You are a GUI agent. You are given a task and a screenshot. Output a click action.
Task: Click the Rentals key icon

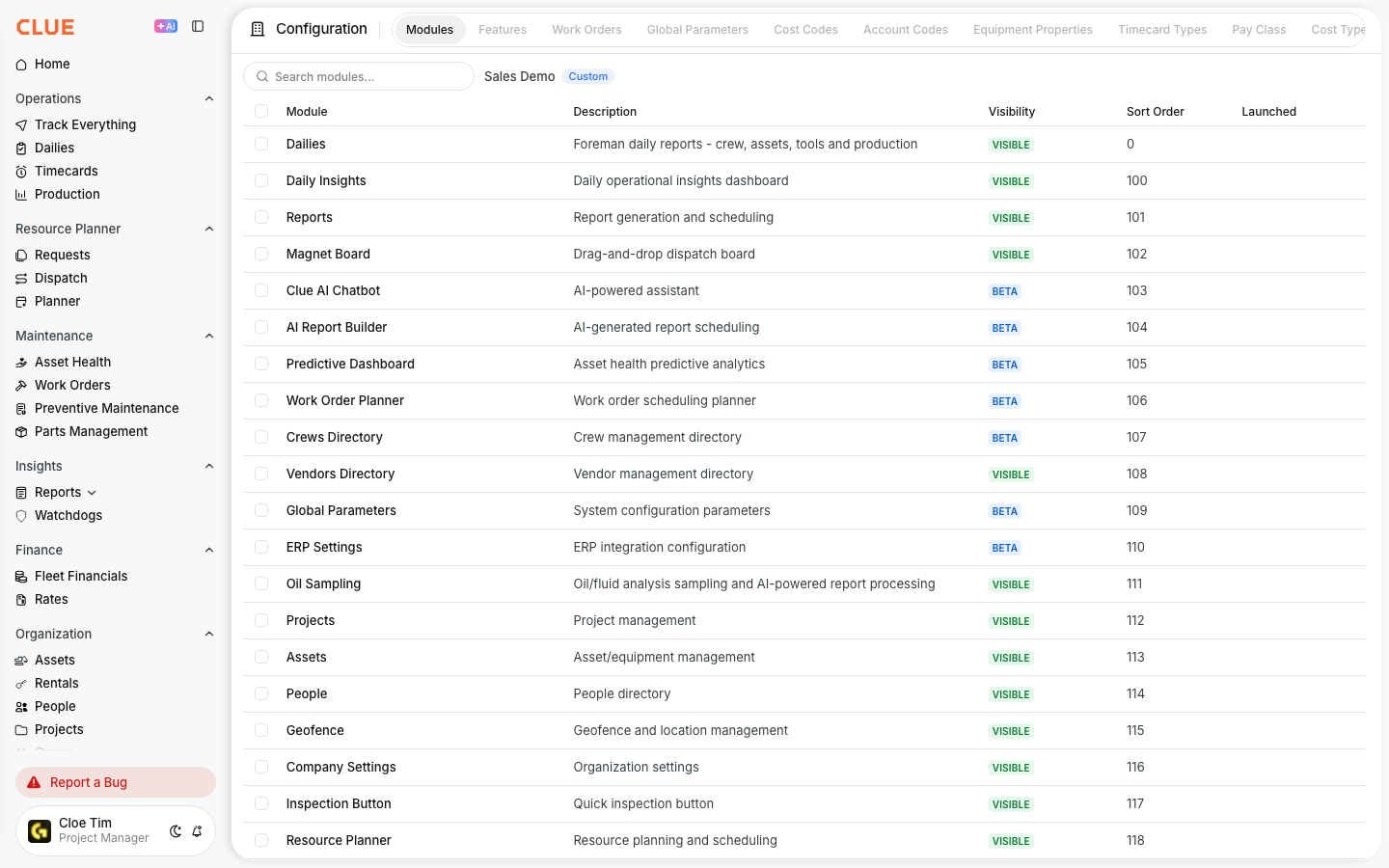click(x=21, y=684)
